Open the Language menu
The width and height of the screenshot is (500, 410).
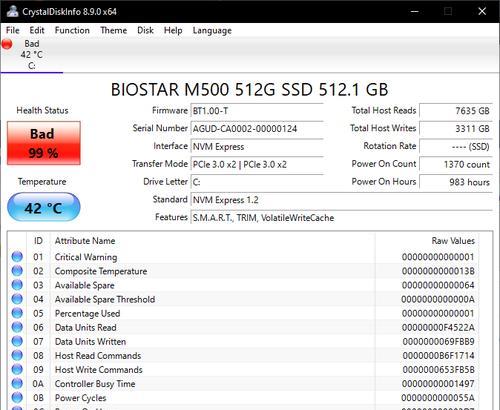coord(212,30)
